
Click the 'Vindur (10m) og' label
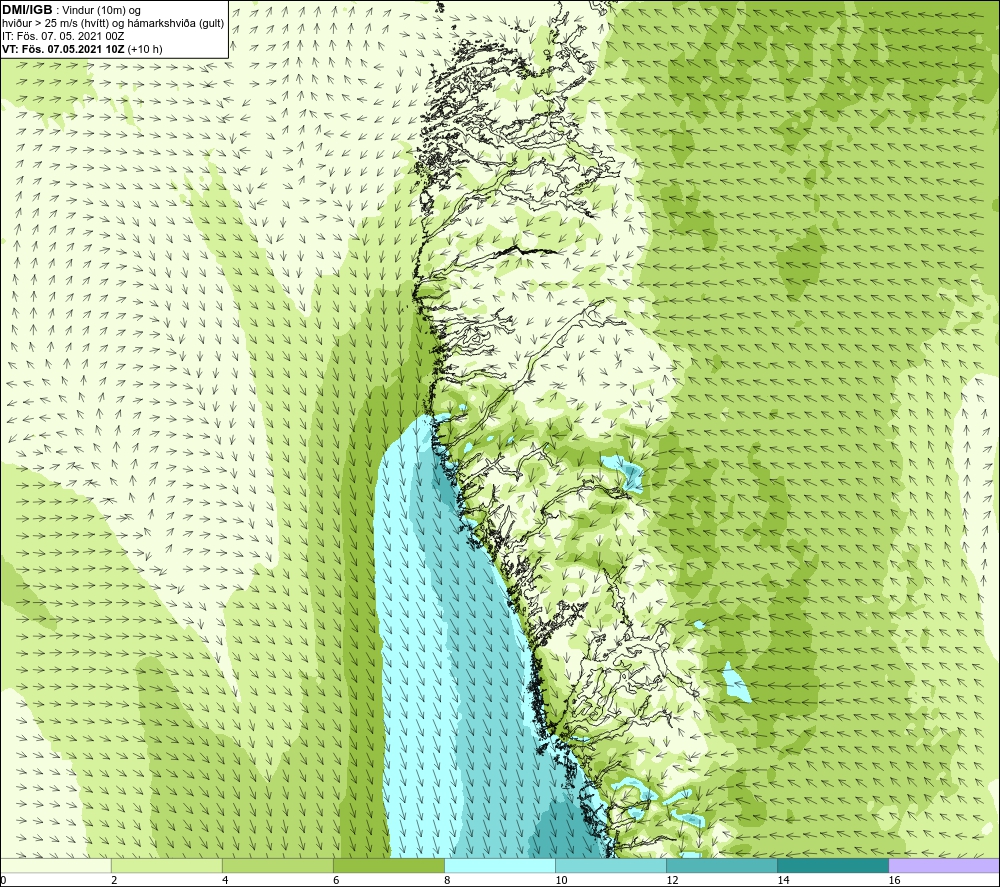102,11
